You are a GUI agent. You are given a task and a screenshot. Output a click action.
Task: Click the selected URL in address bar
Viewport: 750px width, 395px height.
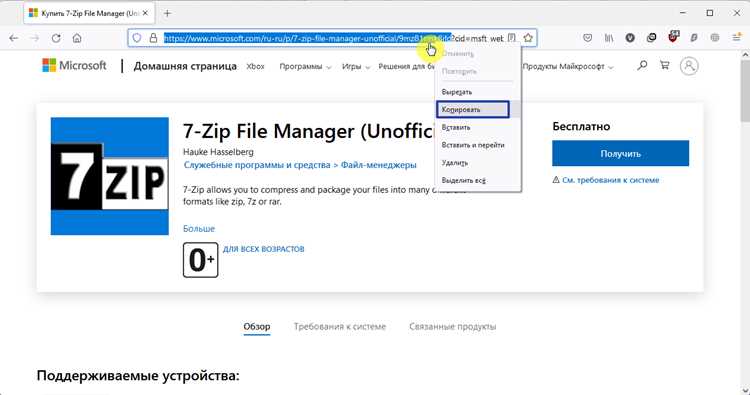pyautogui.click(x=307, y=38)
